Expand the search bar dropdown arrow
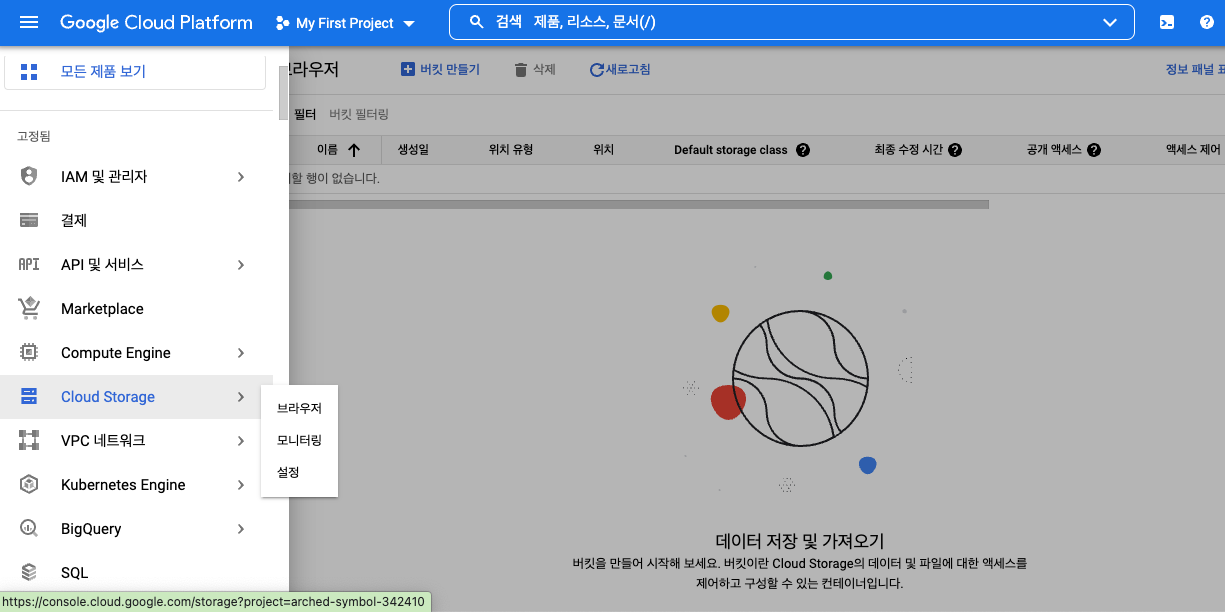 pos(1109,22)
